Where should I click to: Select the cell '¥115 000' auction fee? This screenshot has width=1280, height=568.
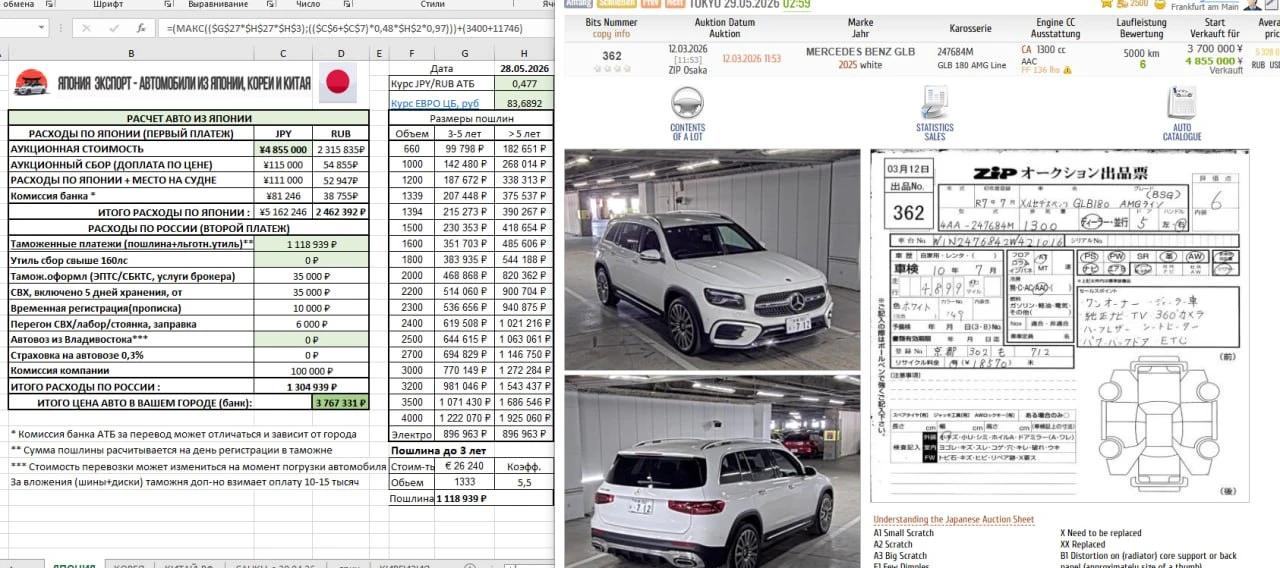(x=283, y=164)
